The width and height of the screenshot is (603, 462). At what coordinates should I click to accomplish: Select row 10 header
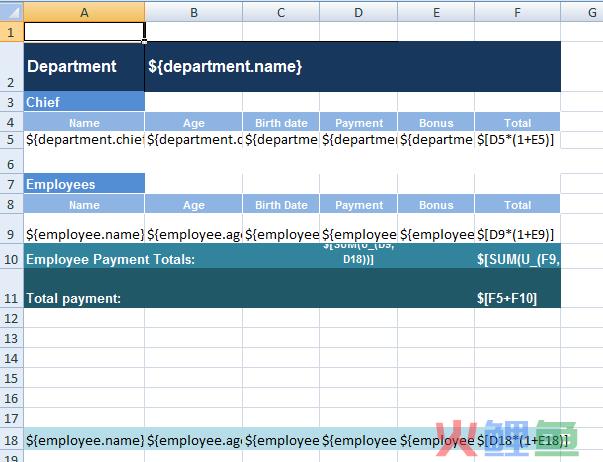(12, 256)
